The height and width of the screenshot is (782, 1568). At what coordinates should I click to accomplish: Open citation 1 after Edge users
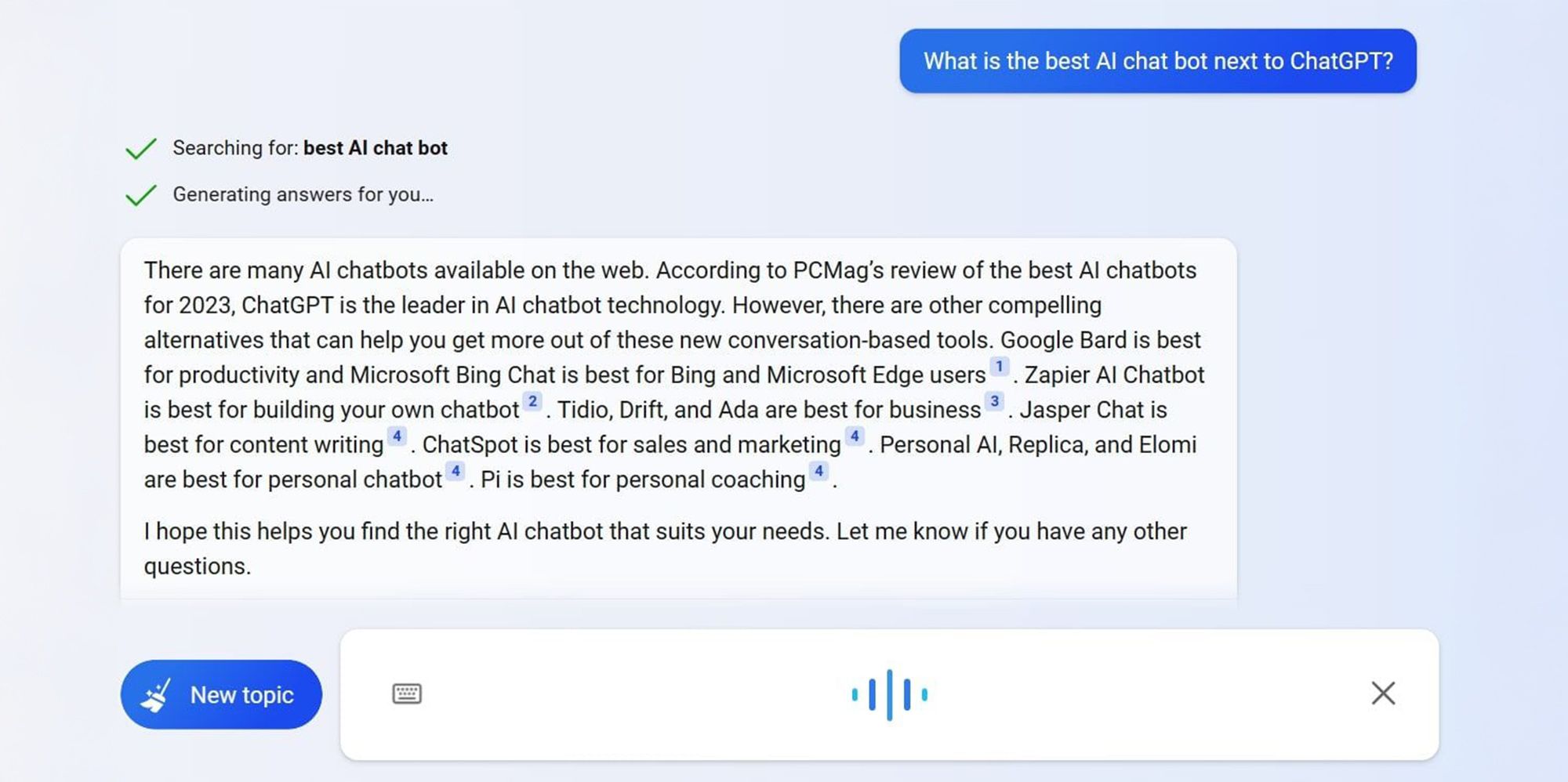[x=999, y=367]
